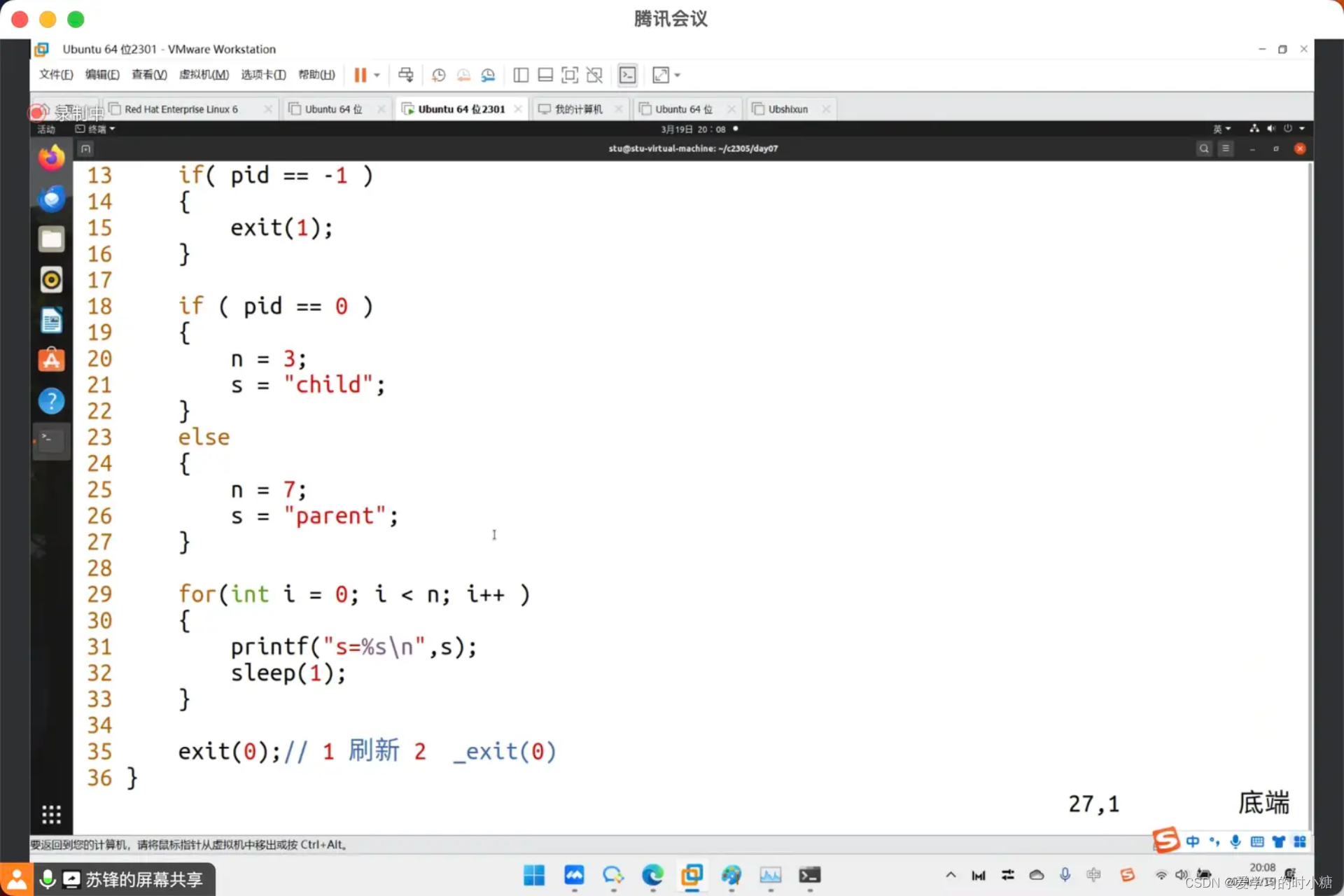
Task: Click the taskbar microphone tray icon
Action: click(x=1065, y=875)
